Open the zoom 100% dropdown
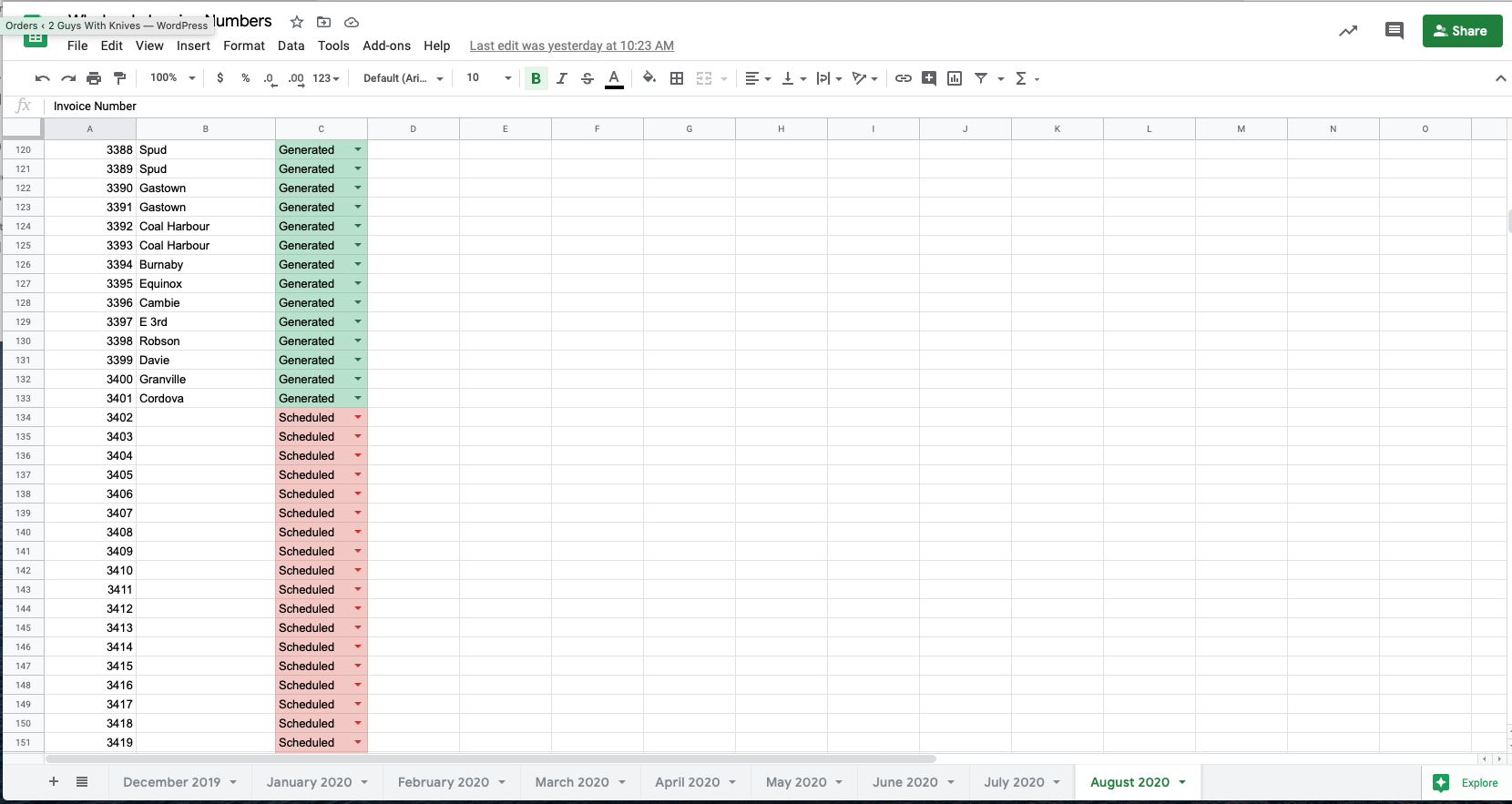The height and width of the screenshot is (804, 1512). (x=172, y=78)
